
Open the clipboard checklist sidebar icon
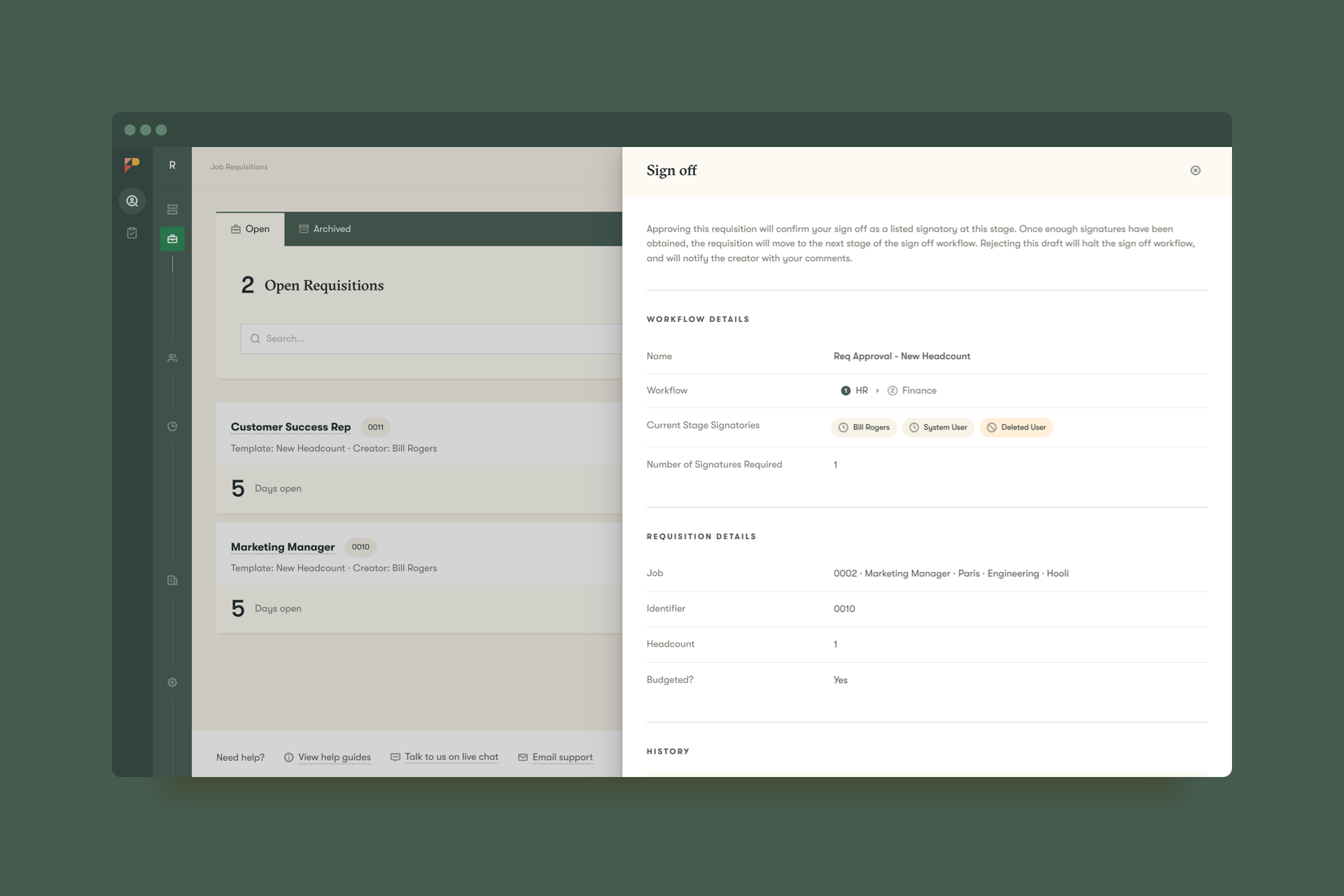pyautogui.click(x=132, y=232)
